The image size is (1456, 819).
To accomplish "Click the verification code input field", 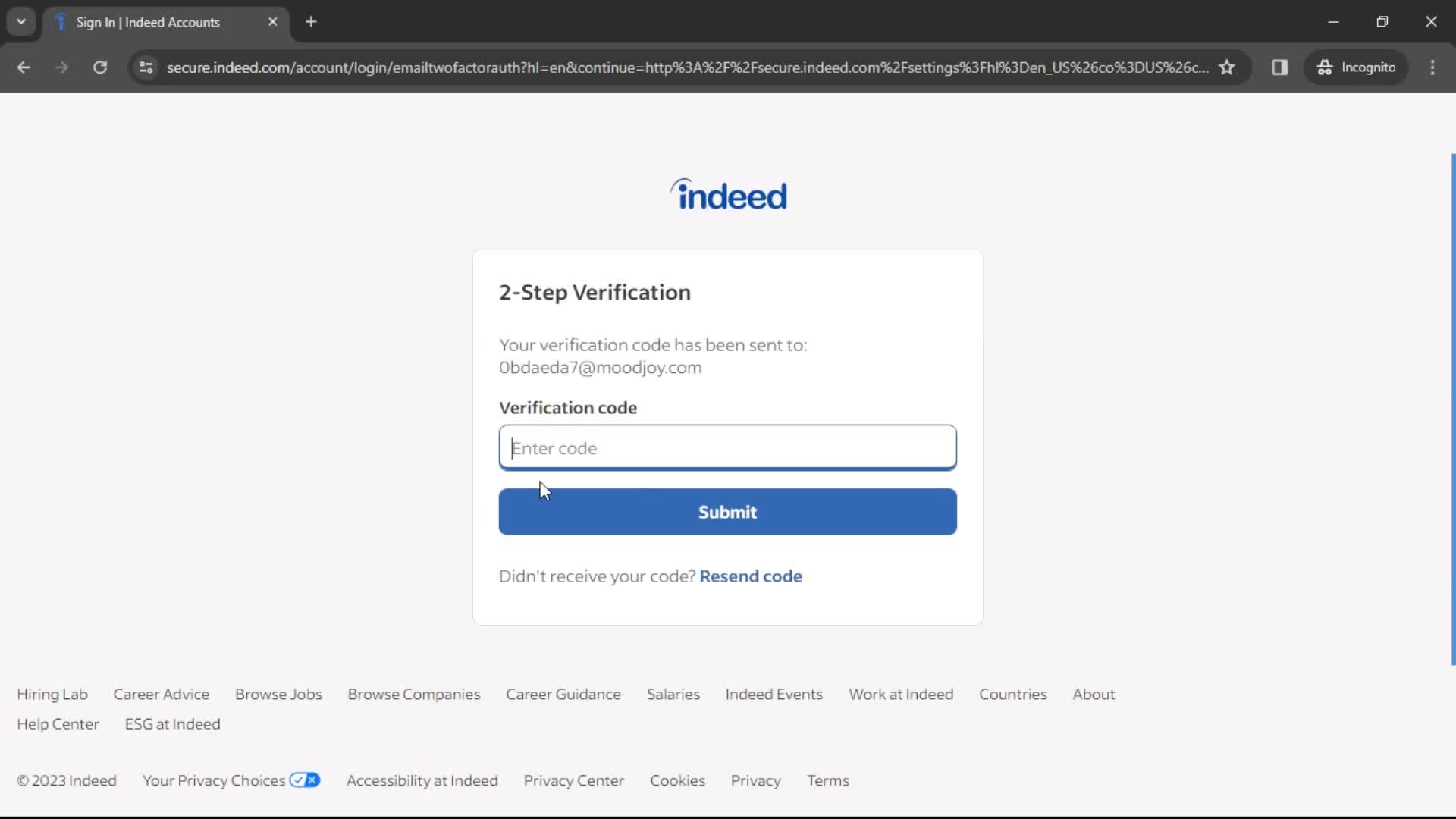I will tap(728, 447).
